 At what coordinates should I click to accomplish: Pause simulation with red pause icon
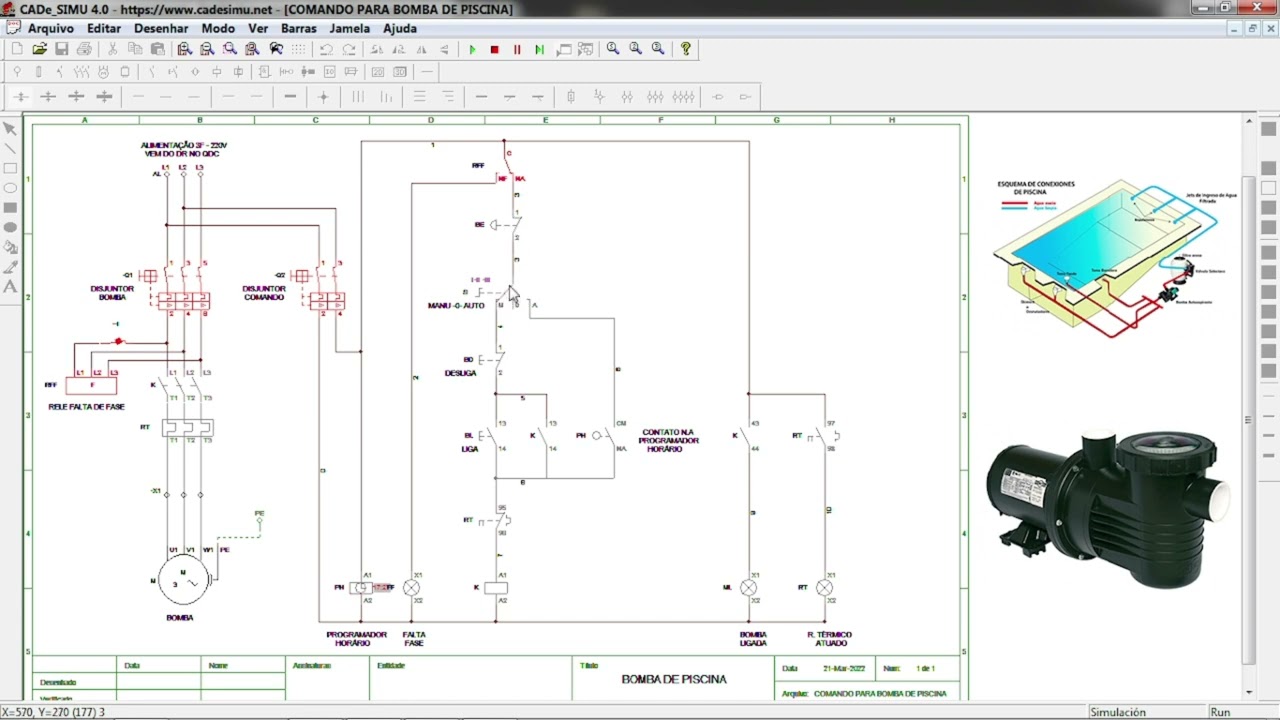click(517, 49)
